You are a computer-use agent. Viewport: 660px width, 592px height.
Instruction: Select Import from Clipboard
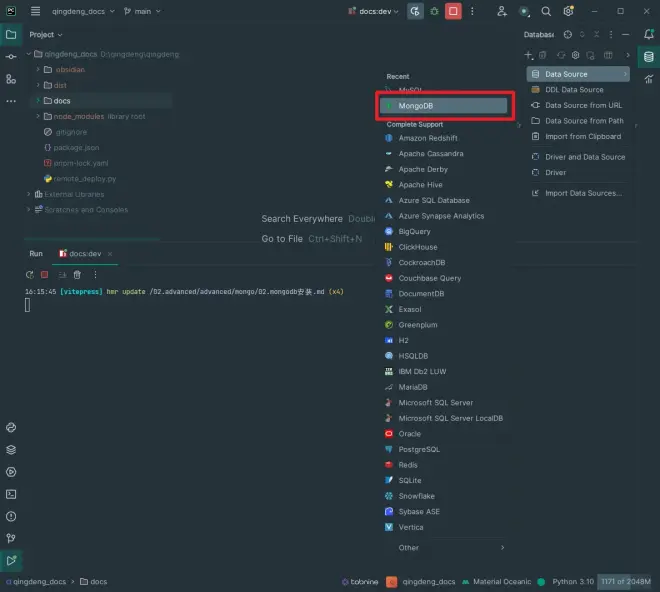coord(578,136)
